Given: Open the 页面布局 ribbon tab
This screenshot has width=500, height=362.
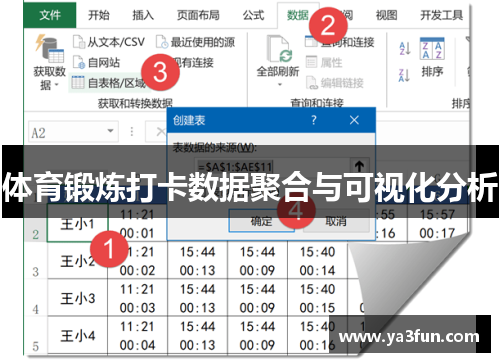Looking at the screenshot, I should [x=198, y=15].
